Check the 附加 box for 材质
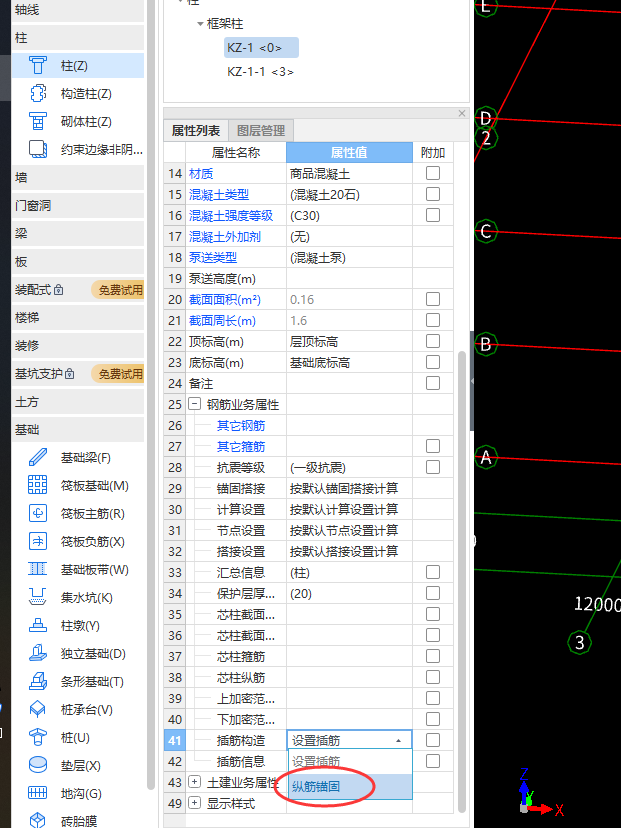Image resolution: width=621 pixels, height=828 pixels. [433, 173]
